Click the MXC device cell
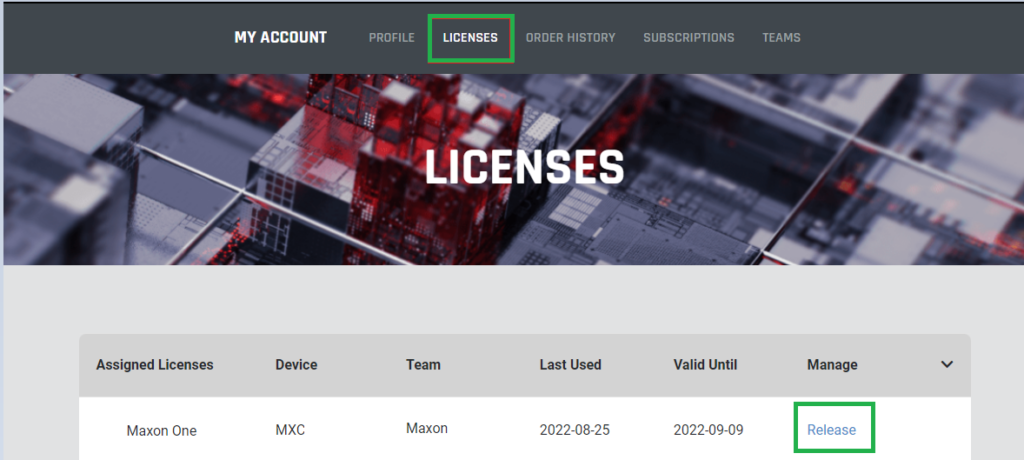This screenshot has width=1024, height=460. (x=290, y=431)
